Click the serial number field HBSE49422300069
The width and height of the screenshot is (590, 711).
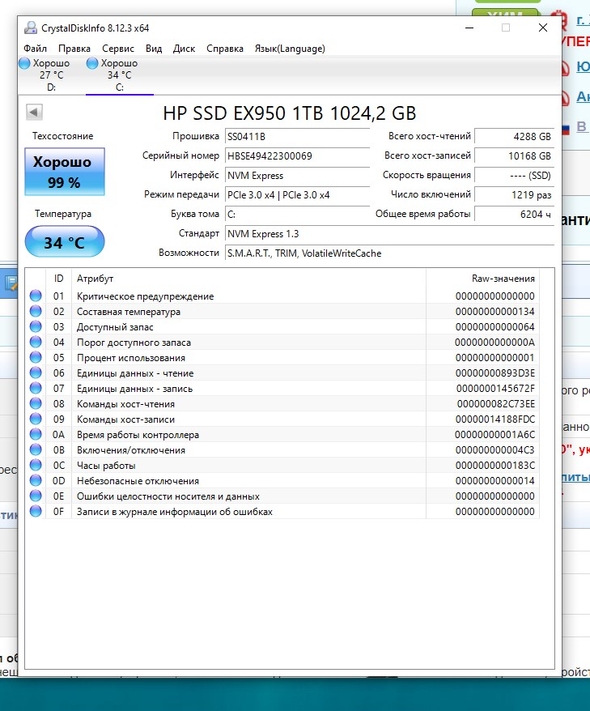click(297, 156)
